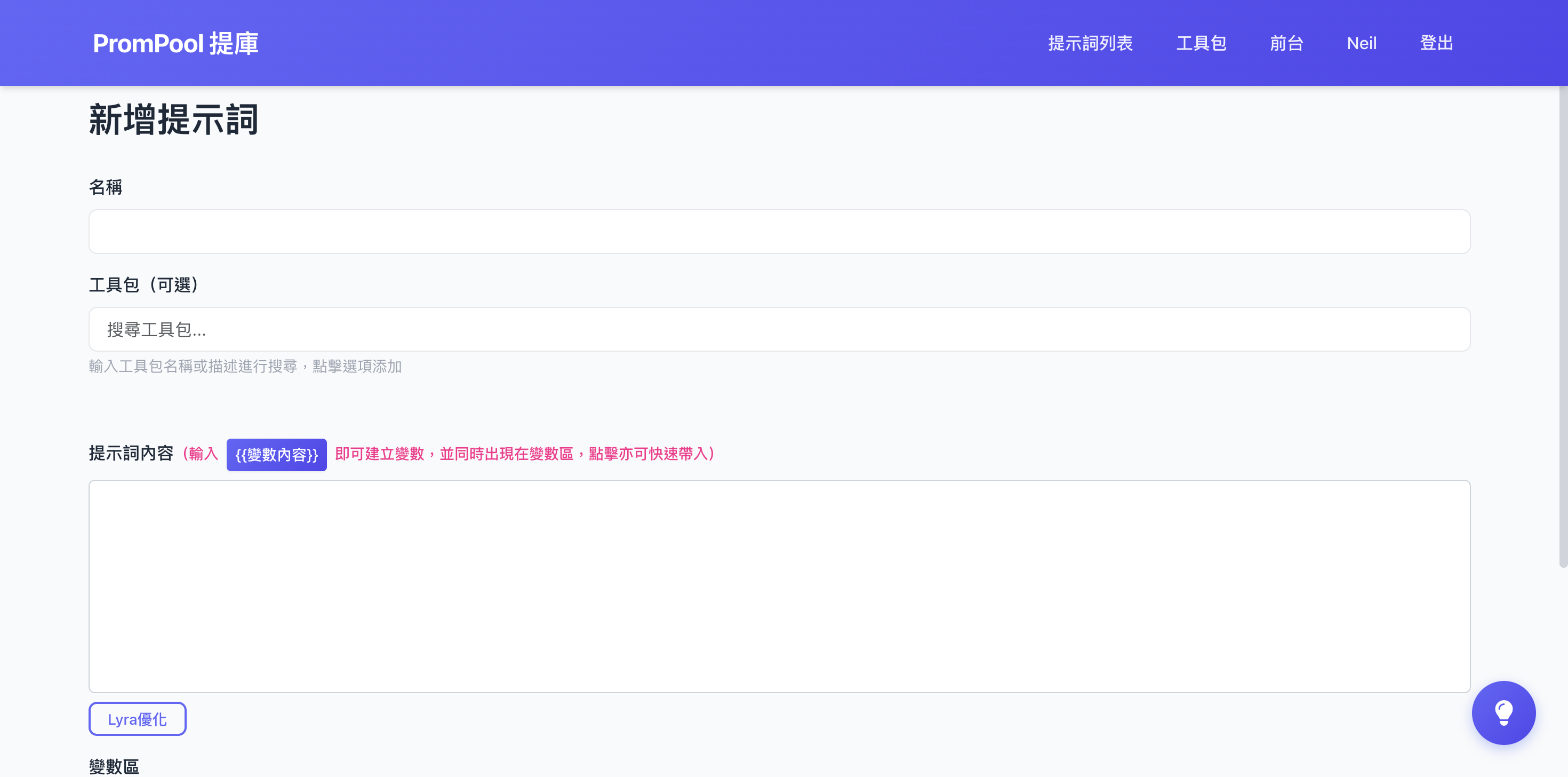Go to the 工具包 nav page

(1201, 43)
